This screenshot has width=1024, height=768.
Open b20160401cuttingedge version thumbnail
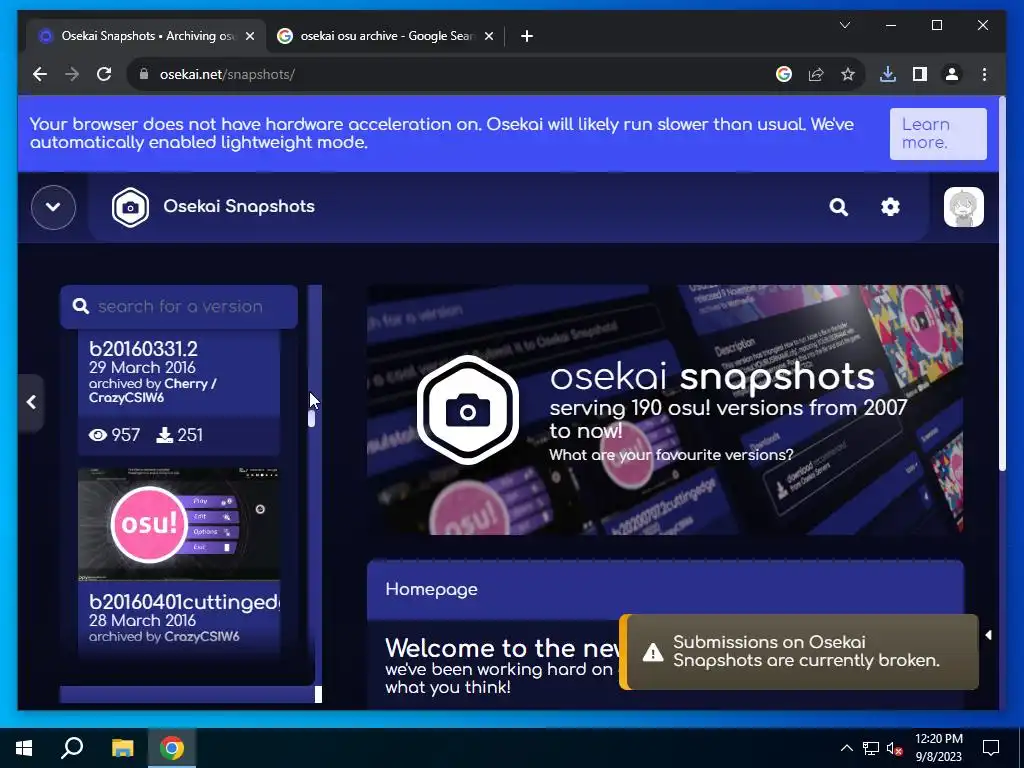pos(179,524)
